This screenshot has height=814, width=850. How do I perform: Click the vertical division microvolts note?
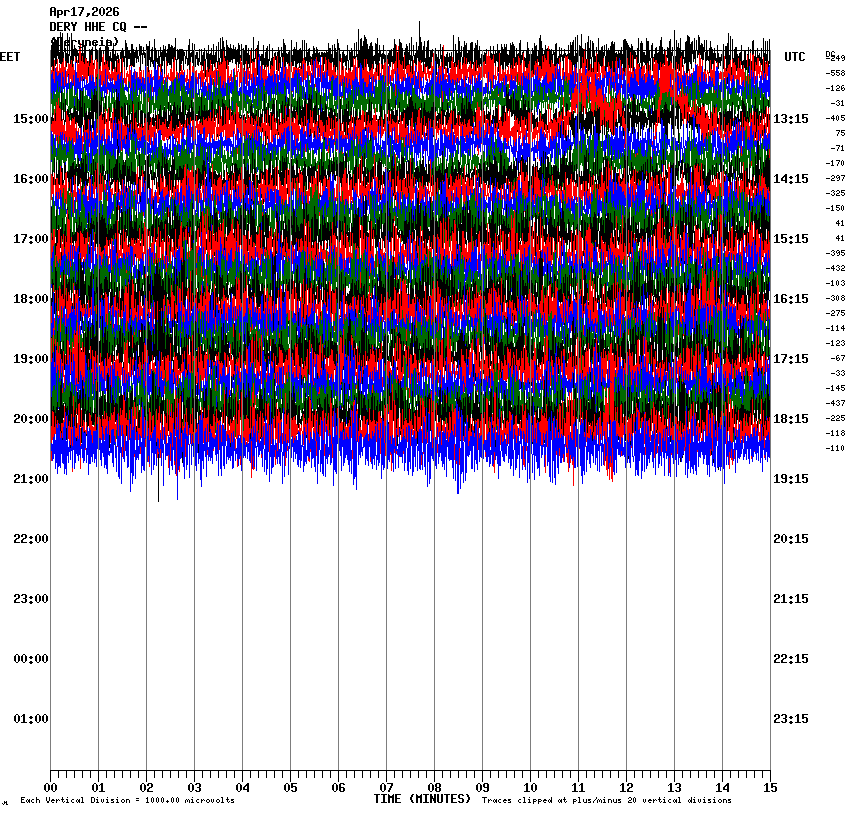pyautogui.click(x=127, y=801)
